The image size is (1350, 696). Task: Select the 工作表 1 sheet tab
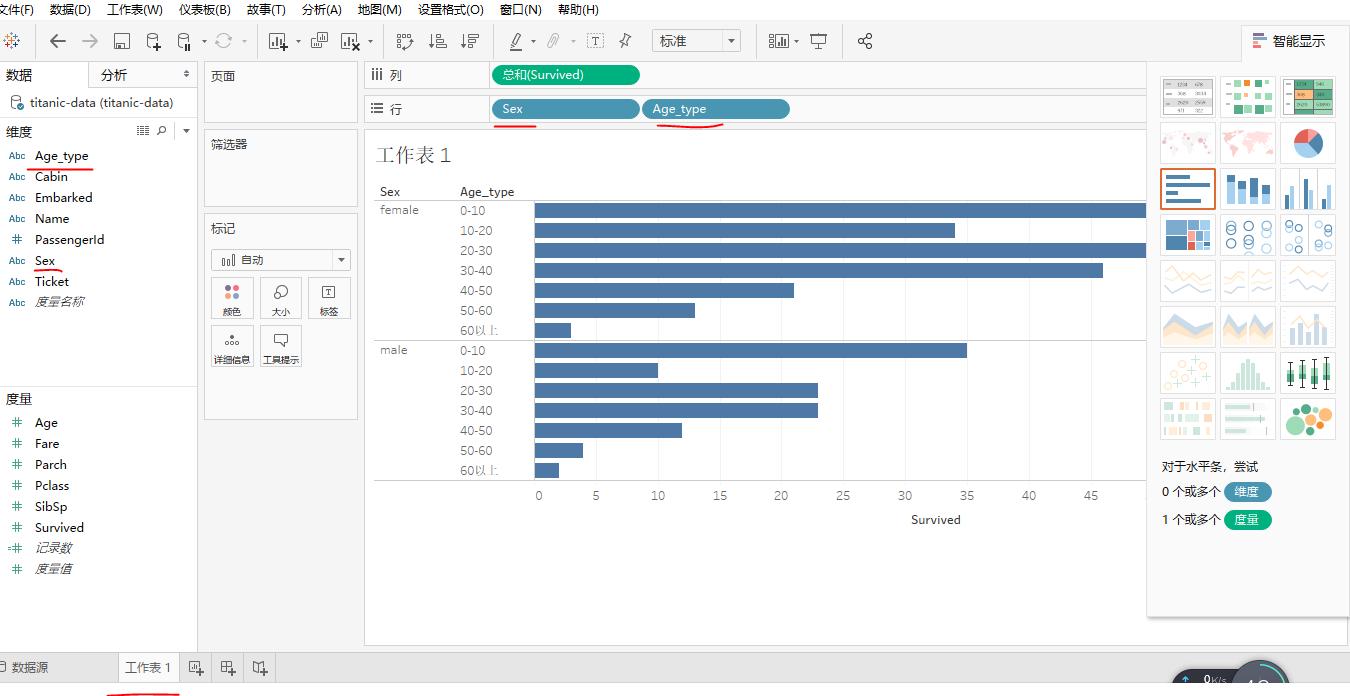[x=147, y=667]
